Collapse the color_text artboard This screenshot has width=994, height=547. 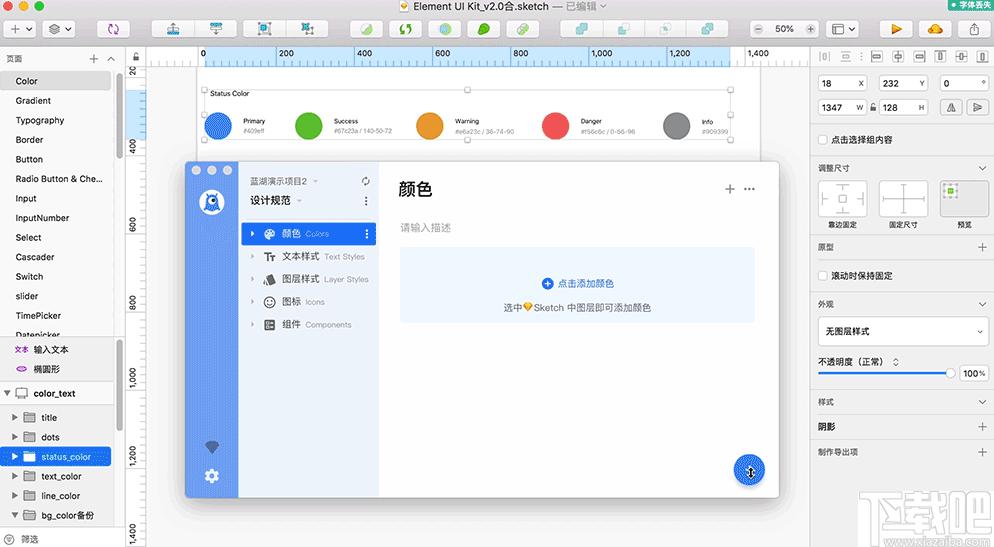click(x=7, y=393)
